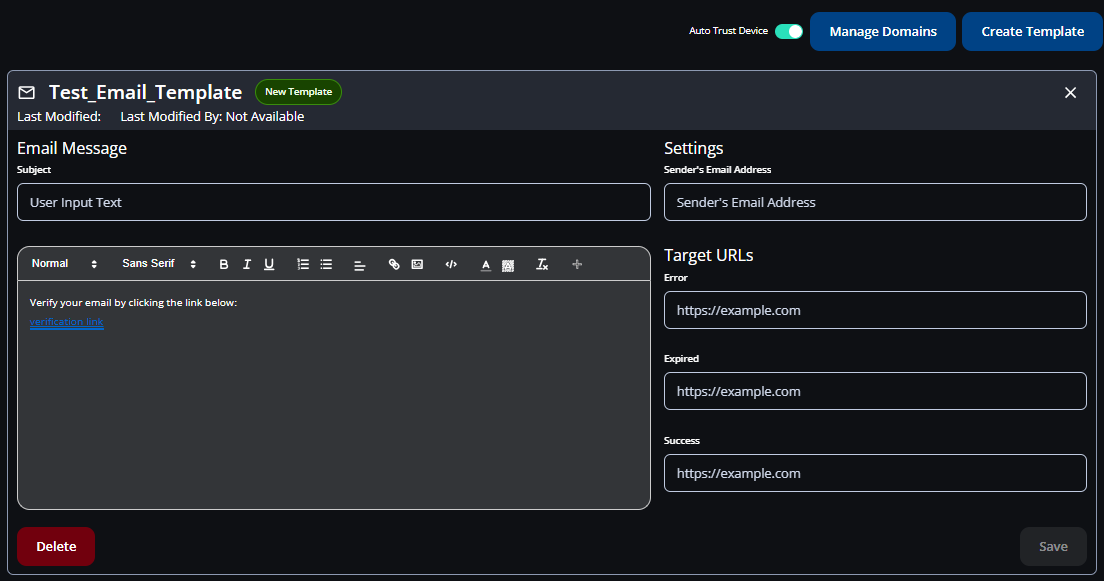Change the text background highlight color
The width and height of the screenshot is (1104, 581).
[508, 265]
